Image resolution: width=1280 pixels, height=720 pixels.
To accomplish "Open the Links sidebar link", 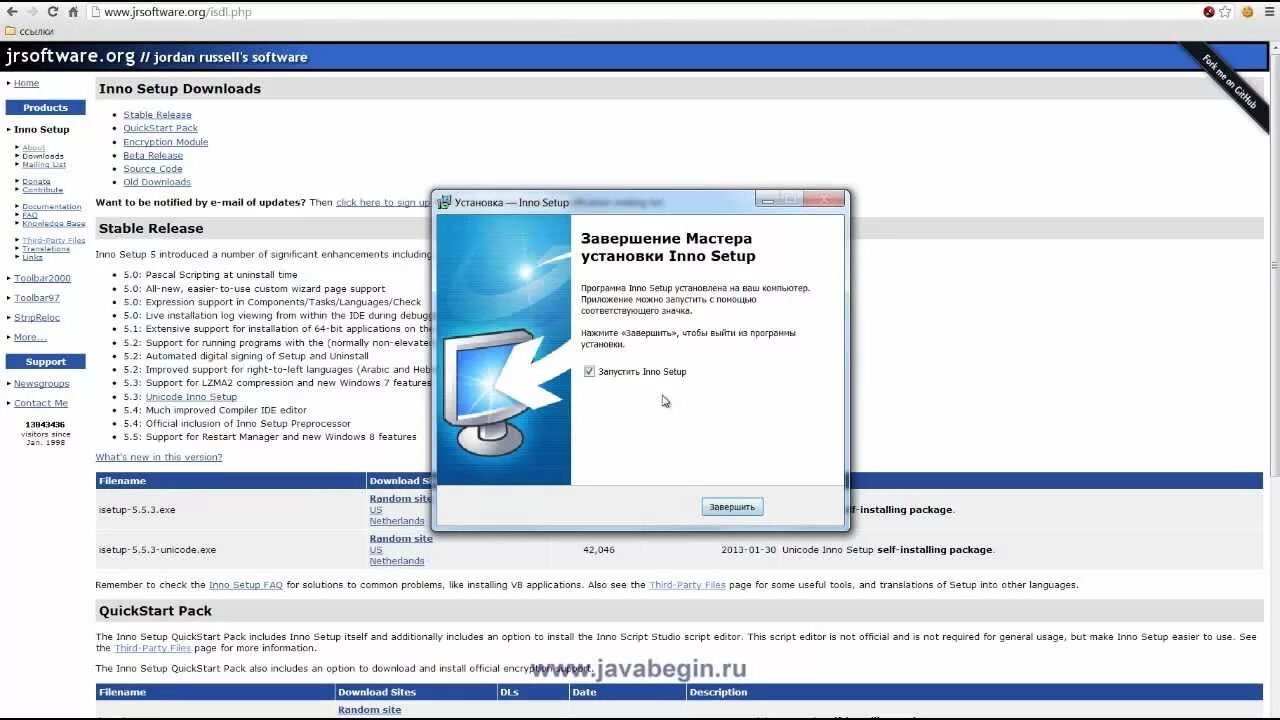I will click(x=32, y=257).
